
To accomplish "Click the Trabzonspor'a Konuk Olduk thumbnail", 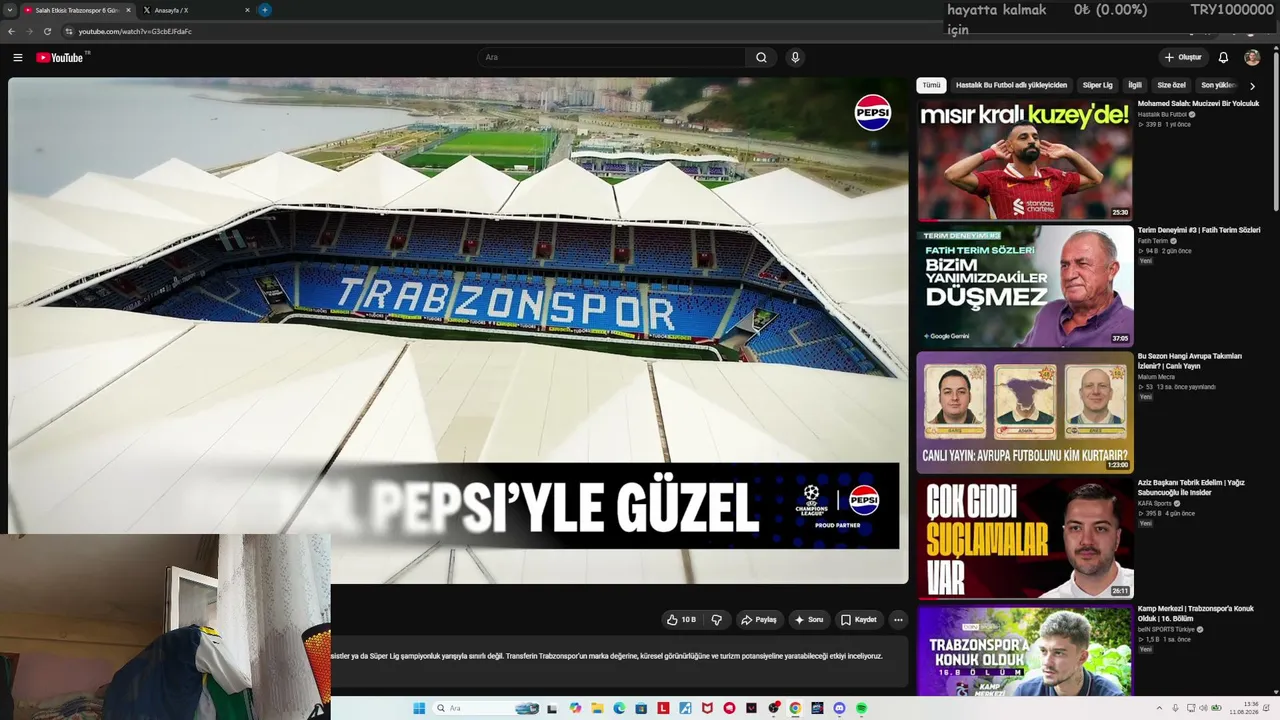I will click(1025, 650).
